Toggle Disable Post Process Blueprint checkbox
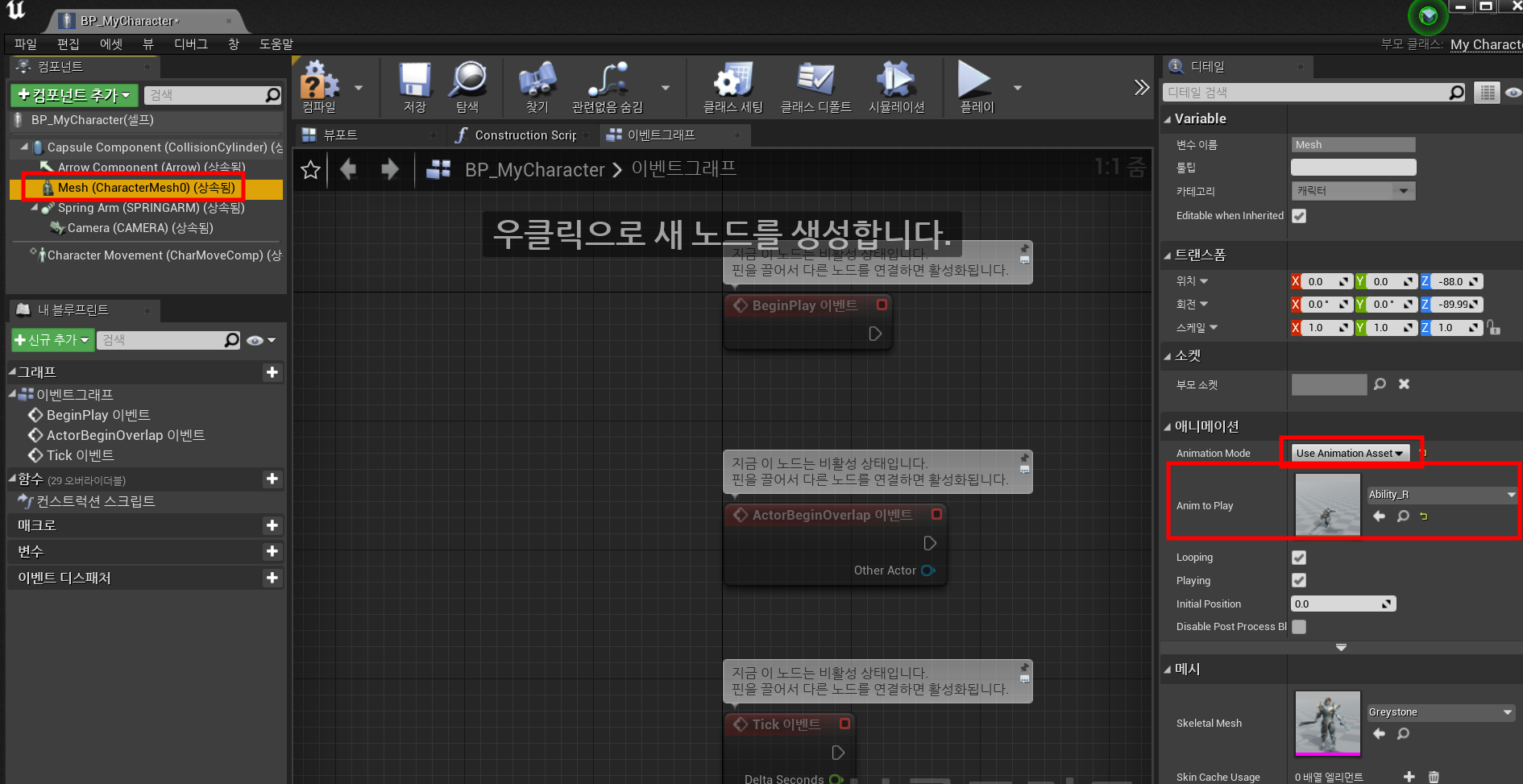Image resolution: width=1523 pixels, height=784 pixels. point(1299,627)
